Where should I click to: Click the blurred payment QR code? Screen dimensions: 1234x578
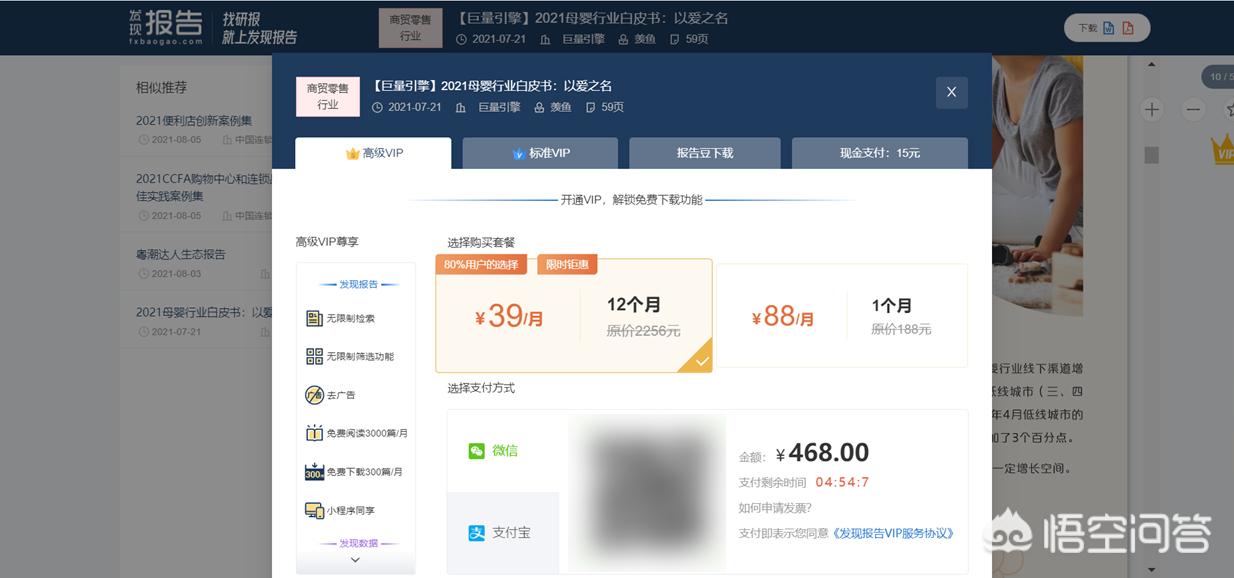[x=647, y=493]
